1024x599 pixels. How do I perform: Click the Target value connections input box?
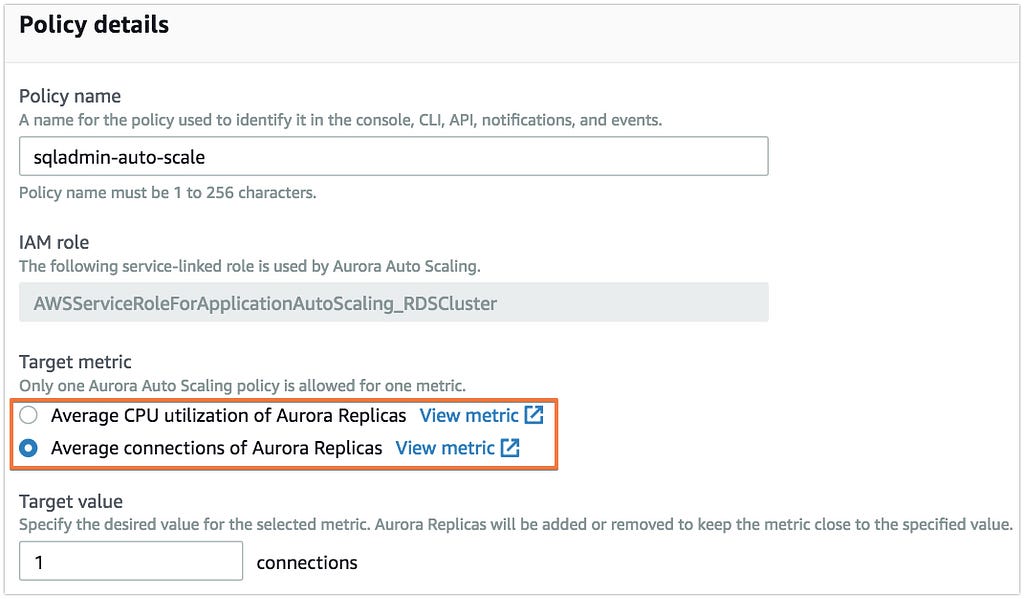coord(131,560)
